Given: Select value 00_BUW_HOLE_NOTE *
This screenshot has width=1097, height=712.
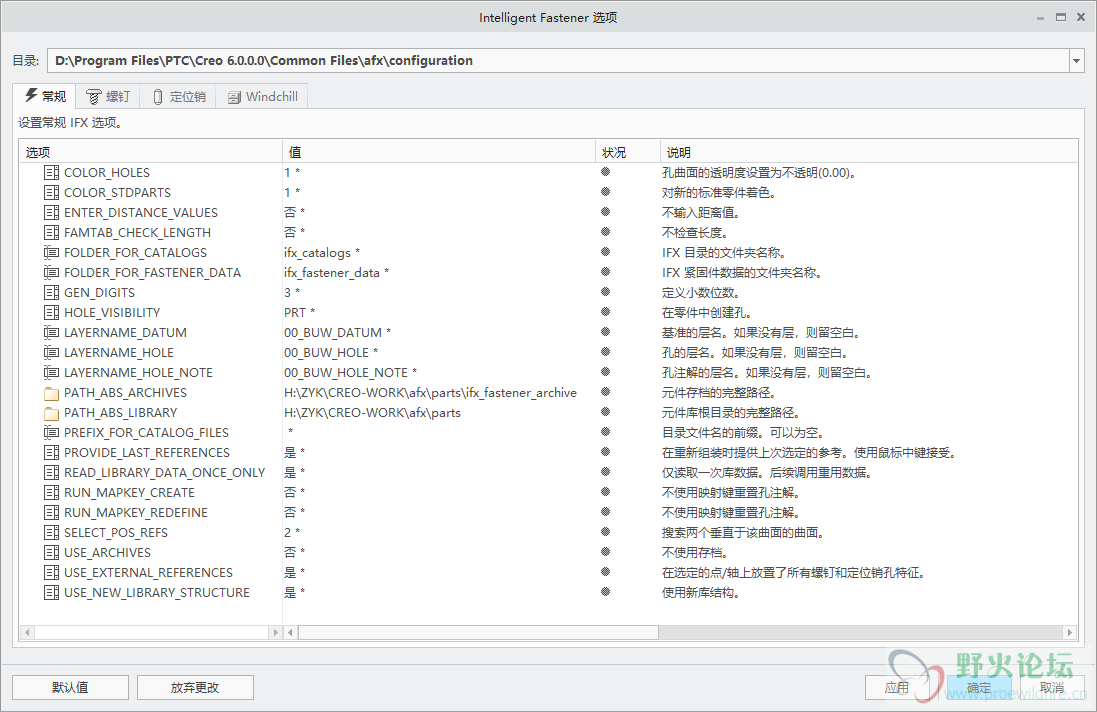Looking at the screenshot, I should [x=351, y=373].
